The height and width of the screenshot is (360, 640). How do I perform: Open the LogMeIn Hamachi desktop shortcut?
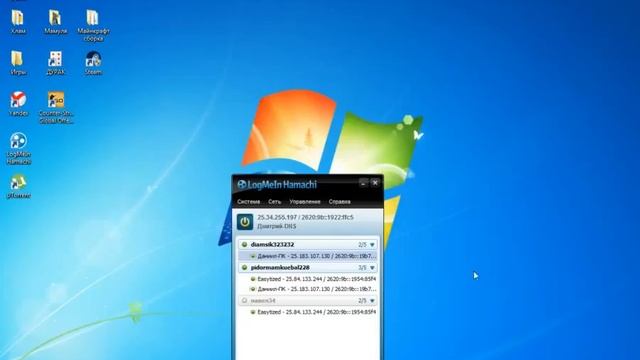(x=18, y=149)
